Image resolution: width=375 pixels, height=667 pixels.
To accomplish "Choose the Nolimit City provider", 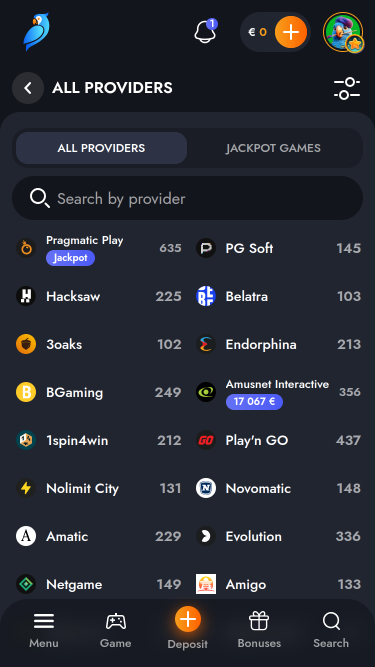I will pyautogui.click(x=99, y=488).
